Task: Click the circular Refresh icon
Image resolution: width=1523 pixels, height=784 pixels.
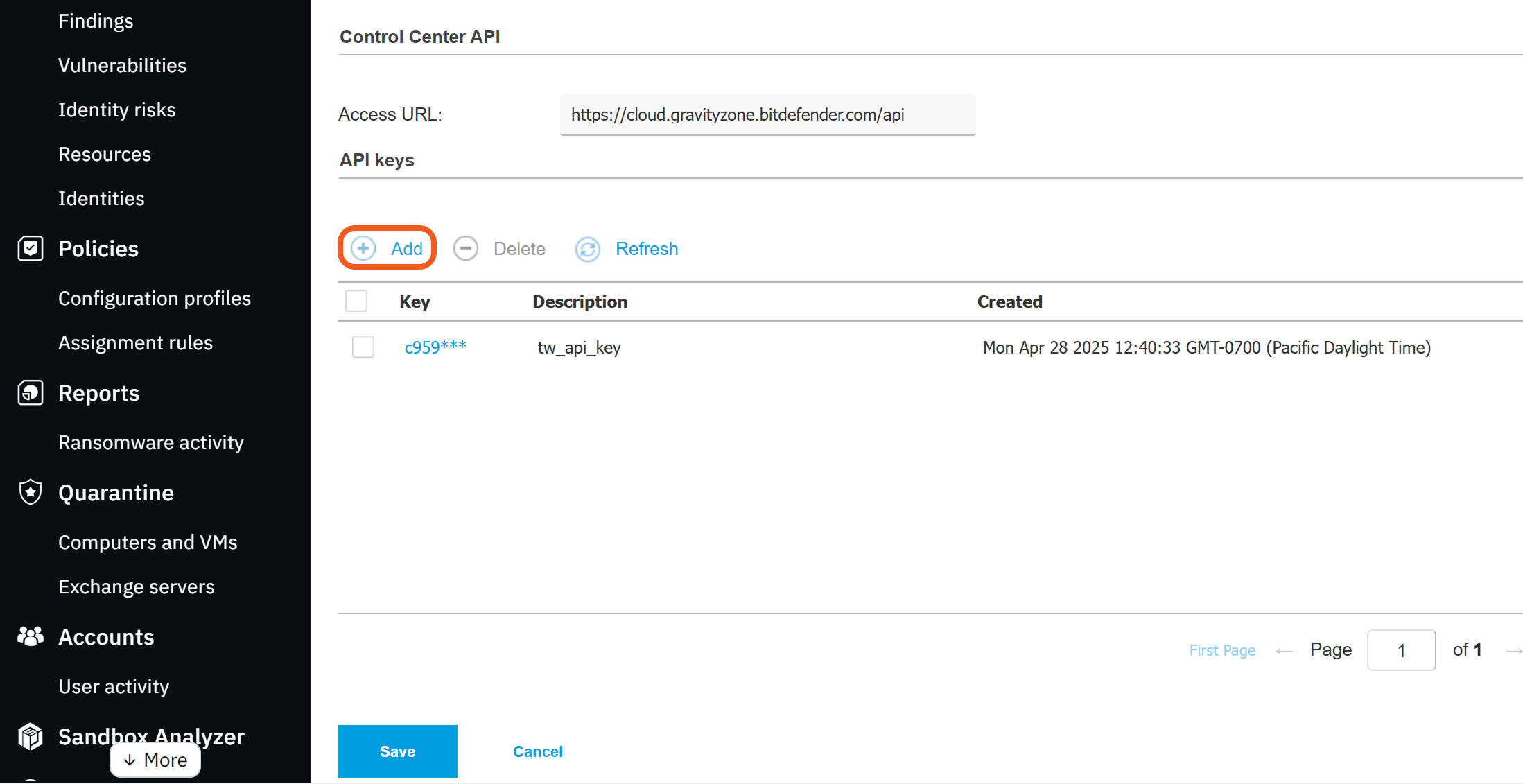Action: click(x=588, y=249)
